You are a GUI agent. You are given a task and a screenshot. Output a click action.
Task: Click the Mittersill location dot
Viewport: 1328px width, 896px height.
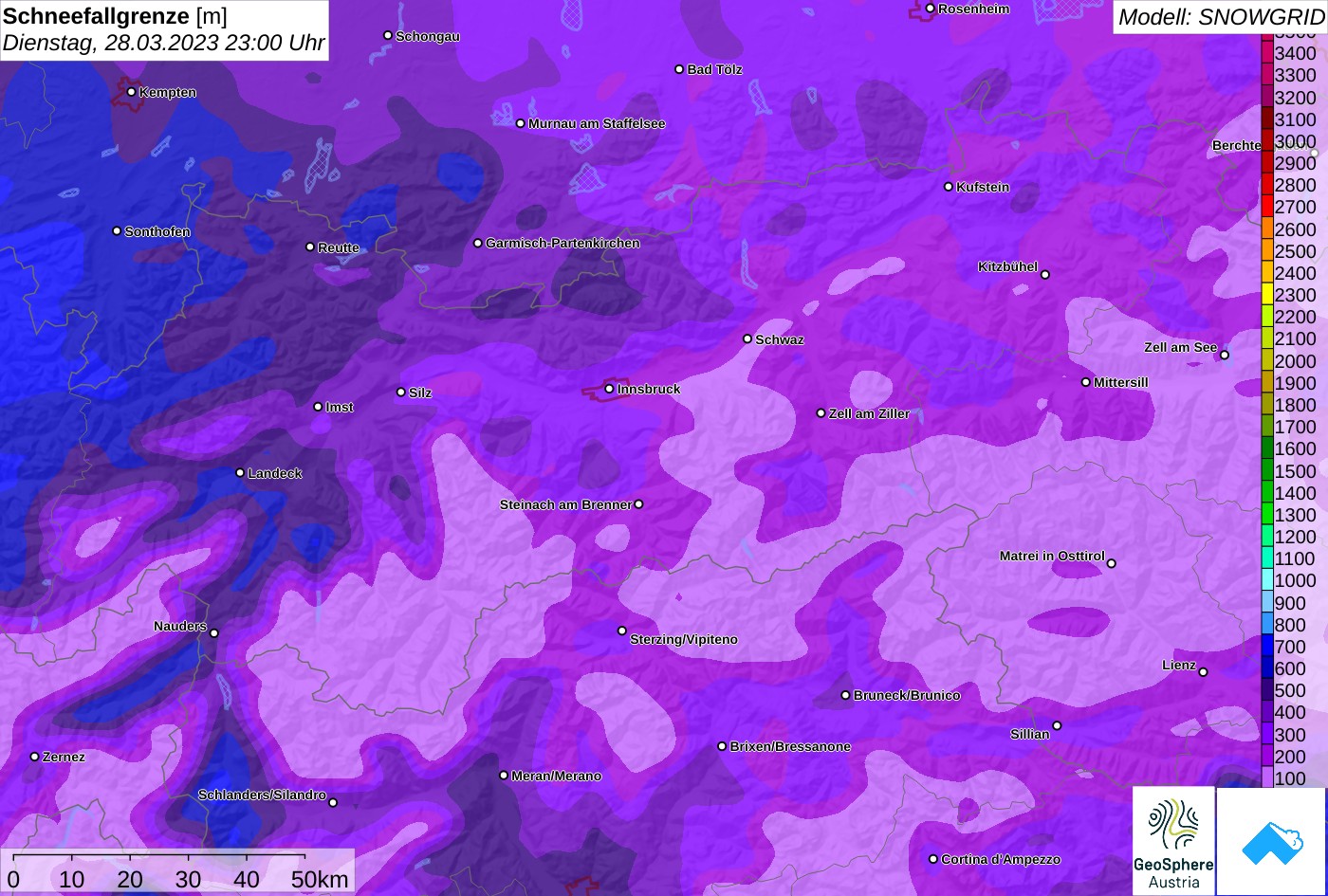(1086, 382)
